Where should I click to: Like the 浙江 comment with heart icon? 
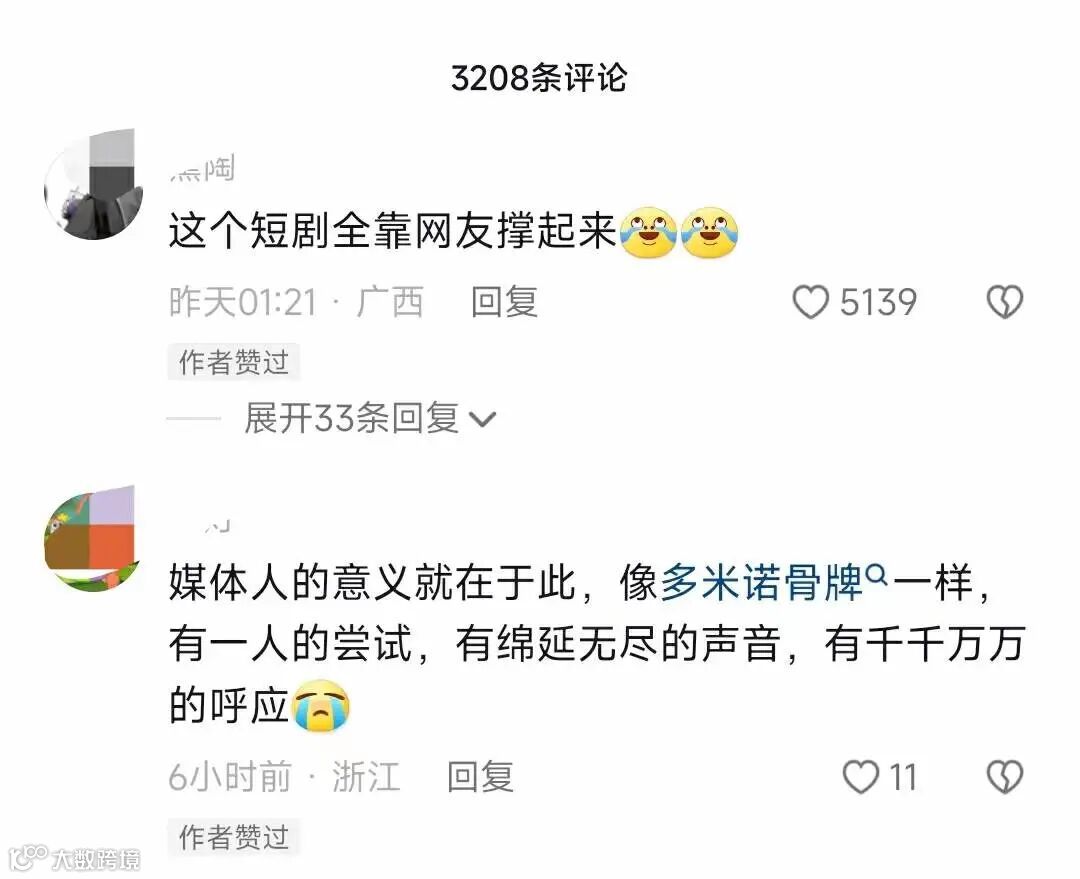pyautogui.click(x=861, y=777)
